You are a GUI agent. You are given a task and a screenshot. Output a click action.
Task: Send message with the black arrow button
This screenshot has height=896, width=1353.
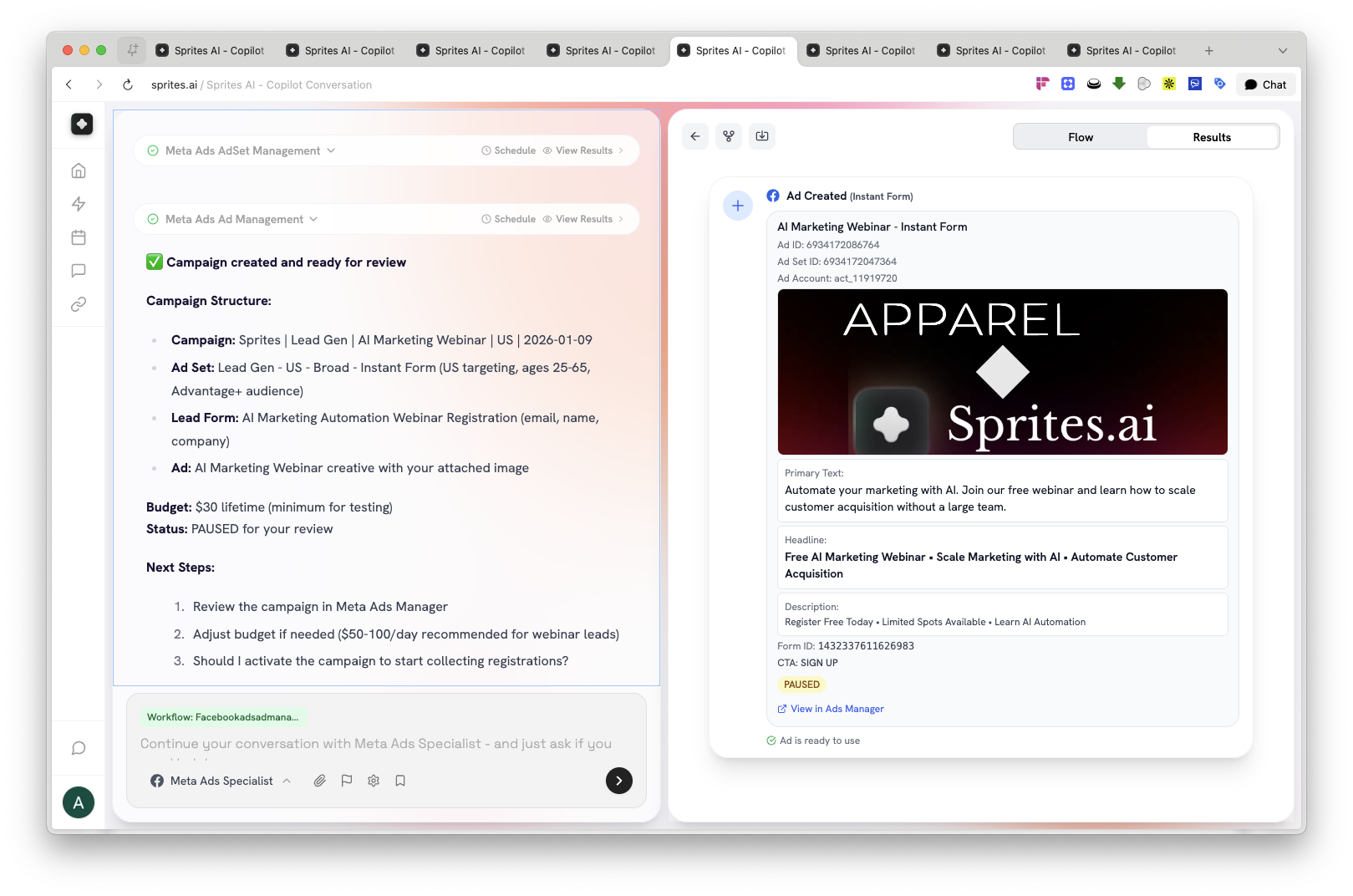tap(619, 781)
